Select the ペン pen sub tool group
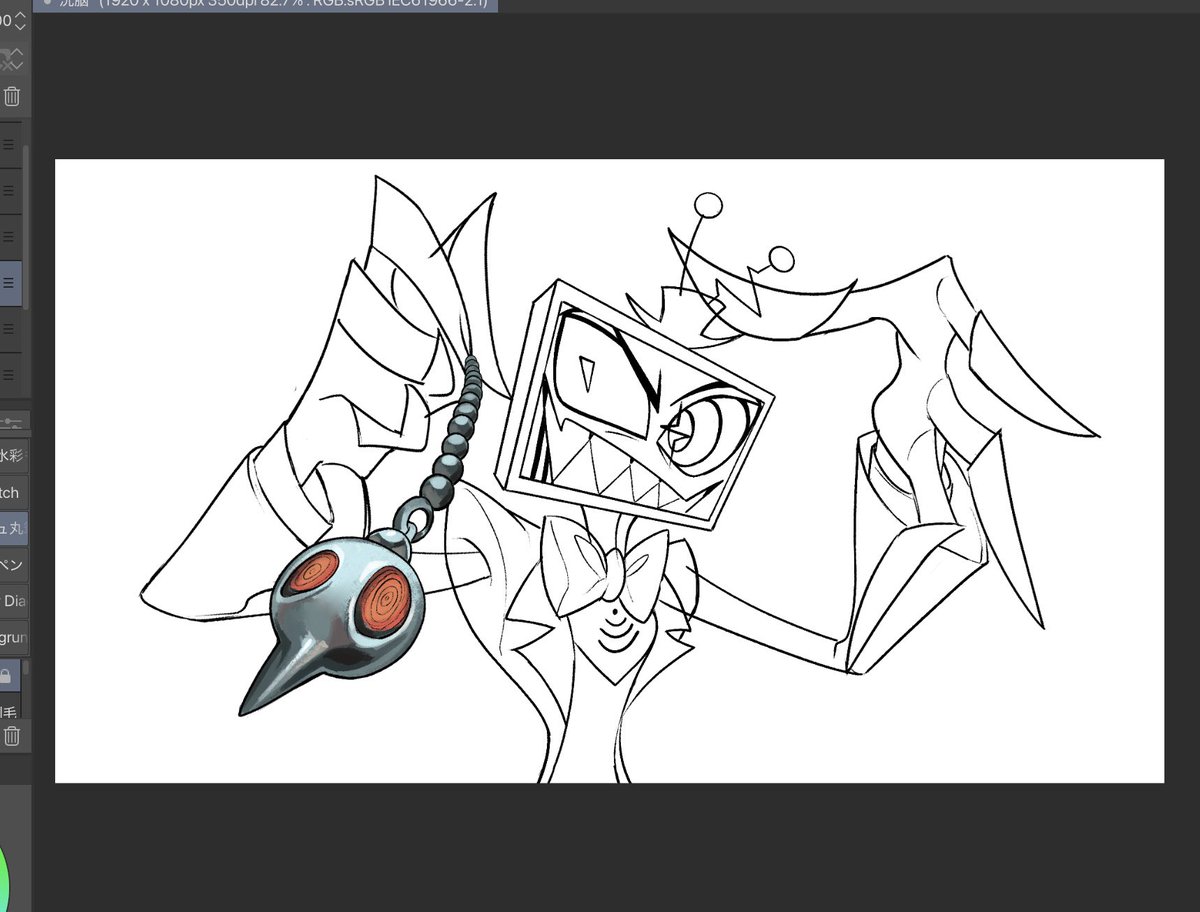Screen dimensions: 1200x912 12,565
